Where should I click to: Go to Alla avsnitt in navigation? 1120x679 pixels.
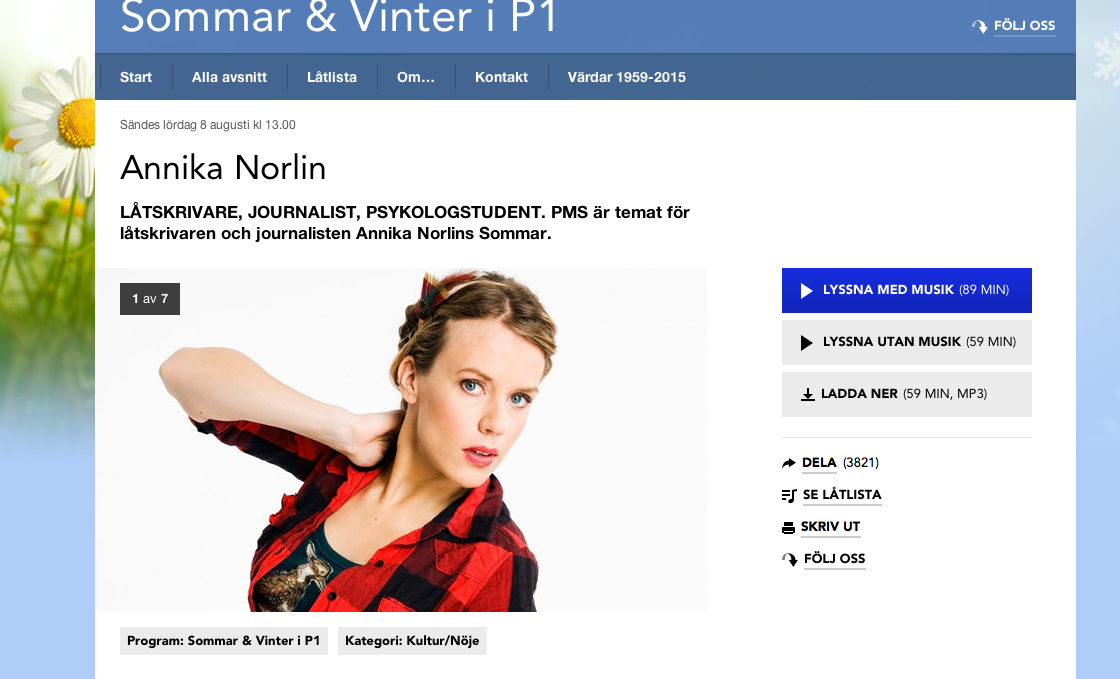tap(229, 77)
